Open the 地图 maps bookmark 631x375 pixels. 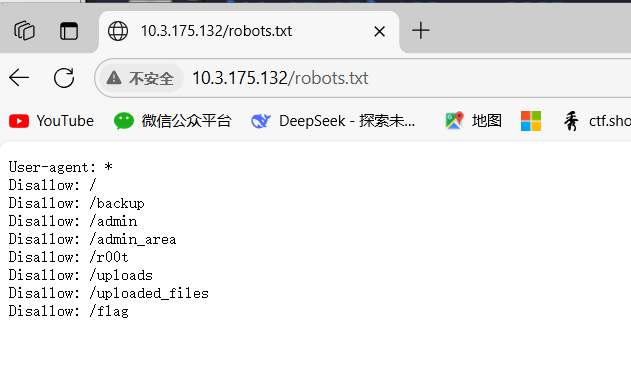[473, 121]
